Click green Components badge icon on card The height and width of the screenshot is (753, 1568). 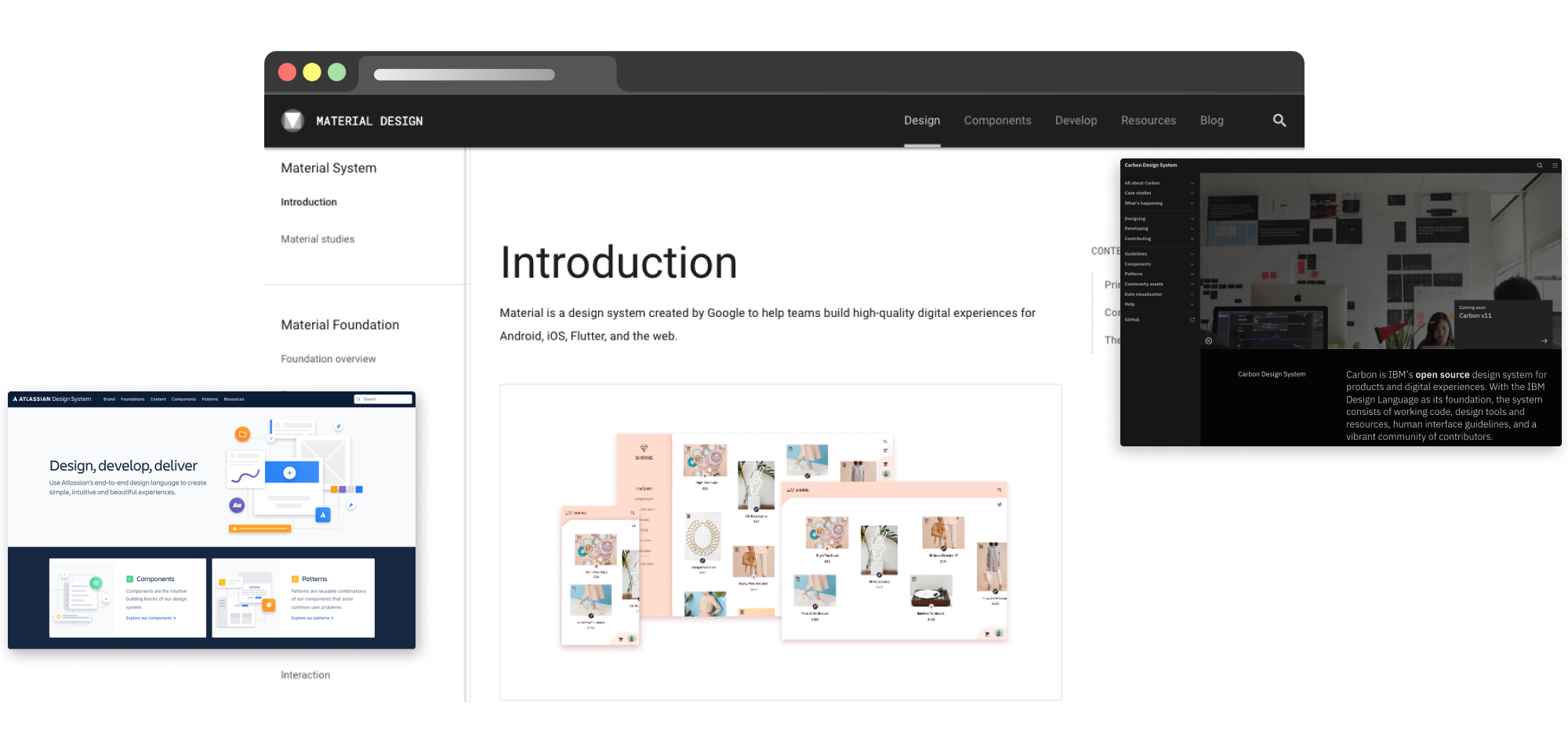[x=129, y=579]
